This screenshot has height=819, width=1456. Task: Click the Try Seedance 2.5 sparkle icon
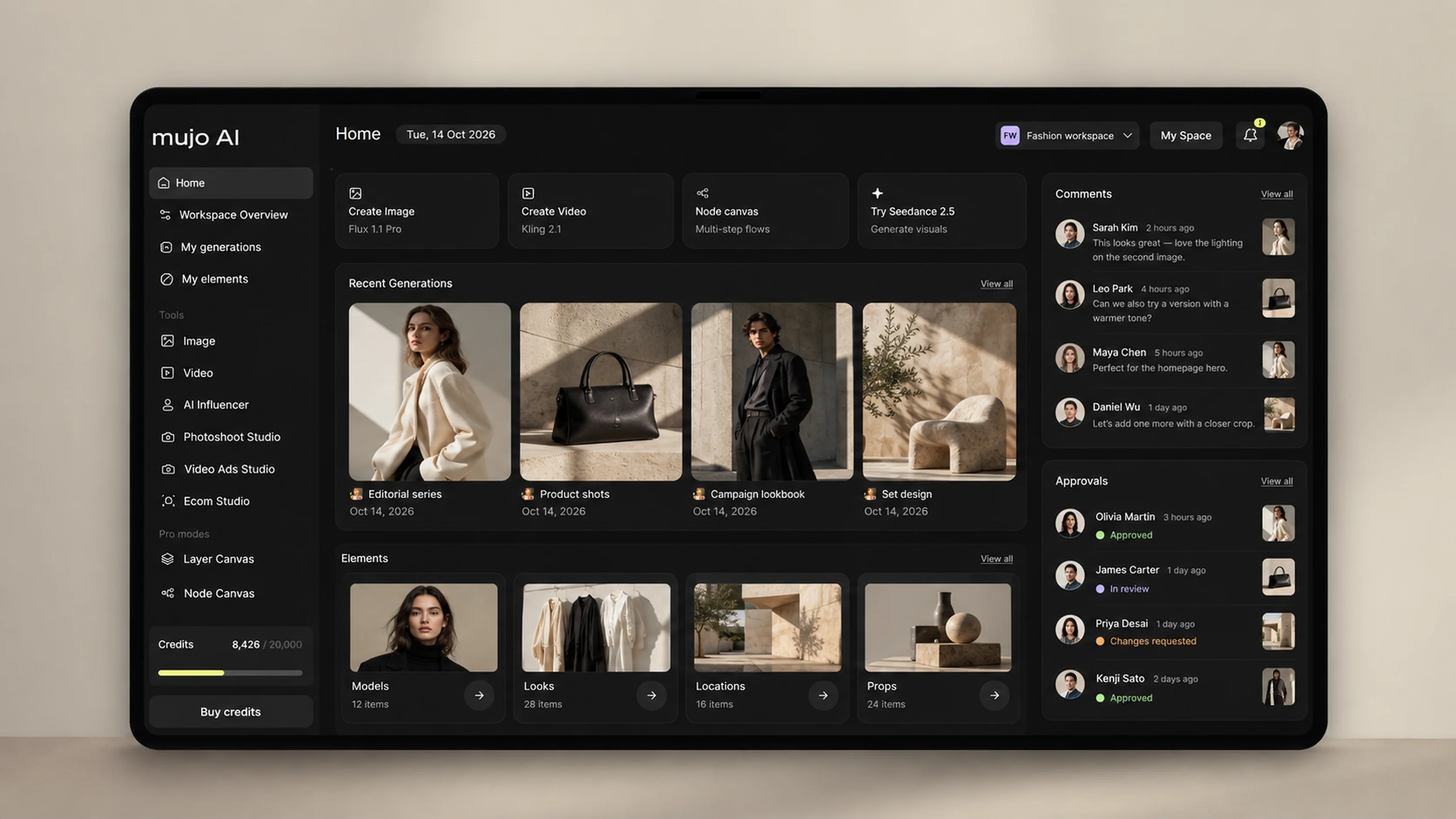point(877,193)
